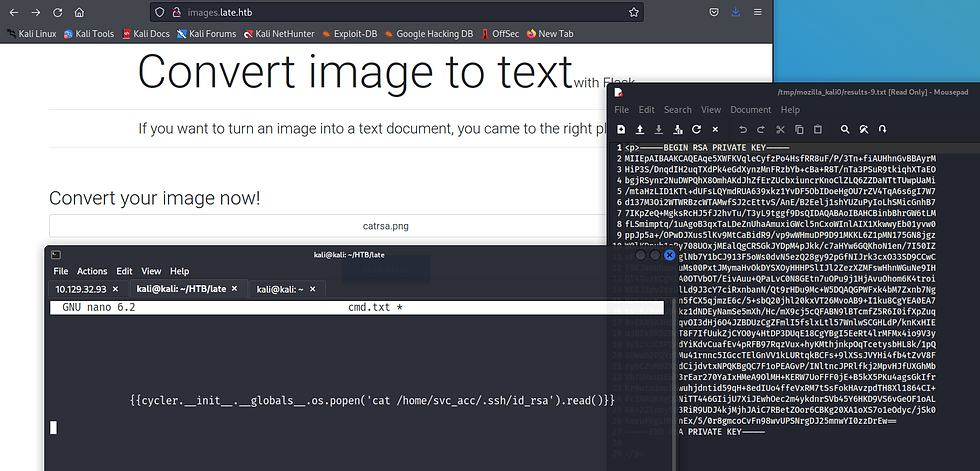Open the Mousepad View menu
This screenshot has height=471, width=980.
tap(711, 110)
